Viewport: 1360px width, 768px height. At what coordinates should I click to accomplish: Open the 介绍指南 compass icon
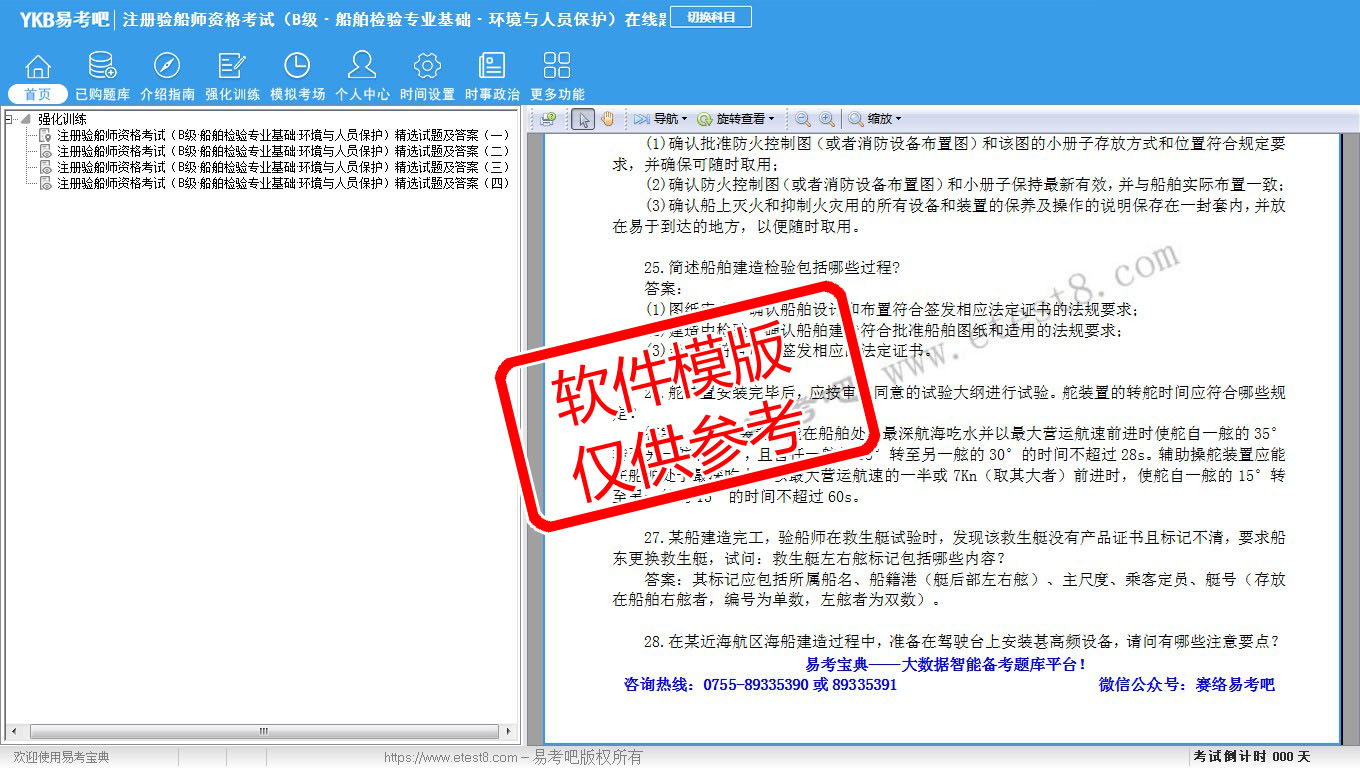(167, 67)
